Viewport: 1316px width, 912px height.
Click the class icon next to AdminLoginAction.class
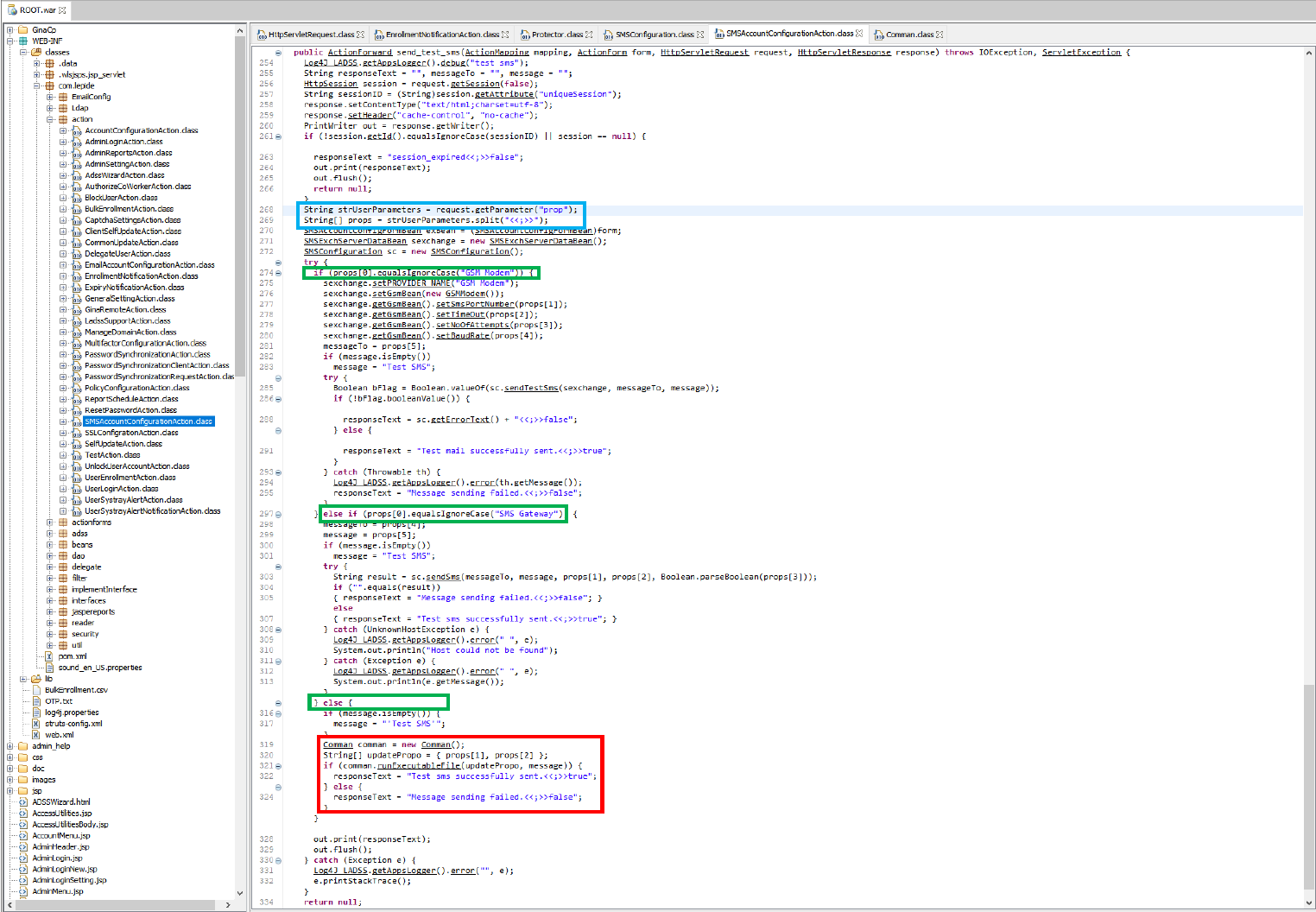coord(77,142)
